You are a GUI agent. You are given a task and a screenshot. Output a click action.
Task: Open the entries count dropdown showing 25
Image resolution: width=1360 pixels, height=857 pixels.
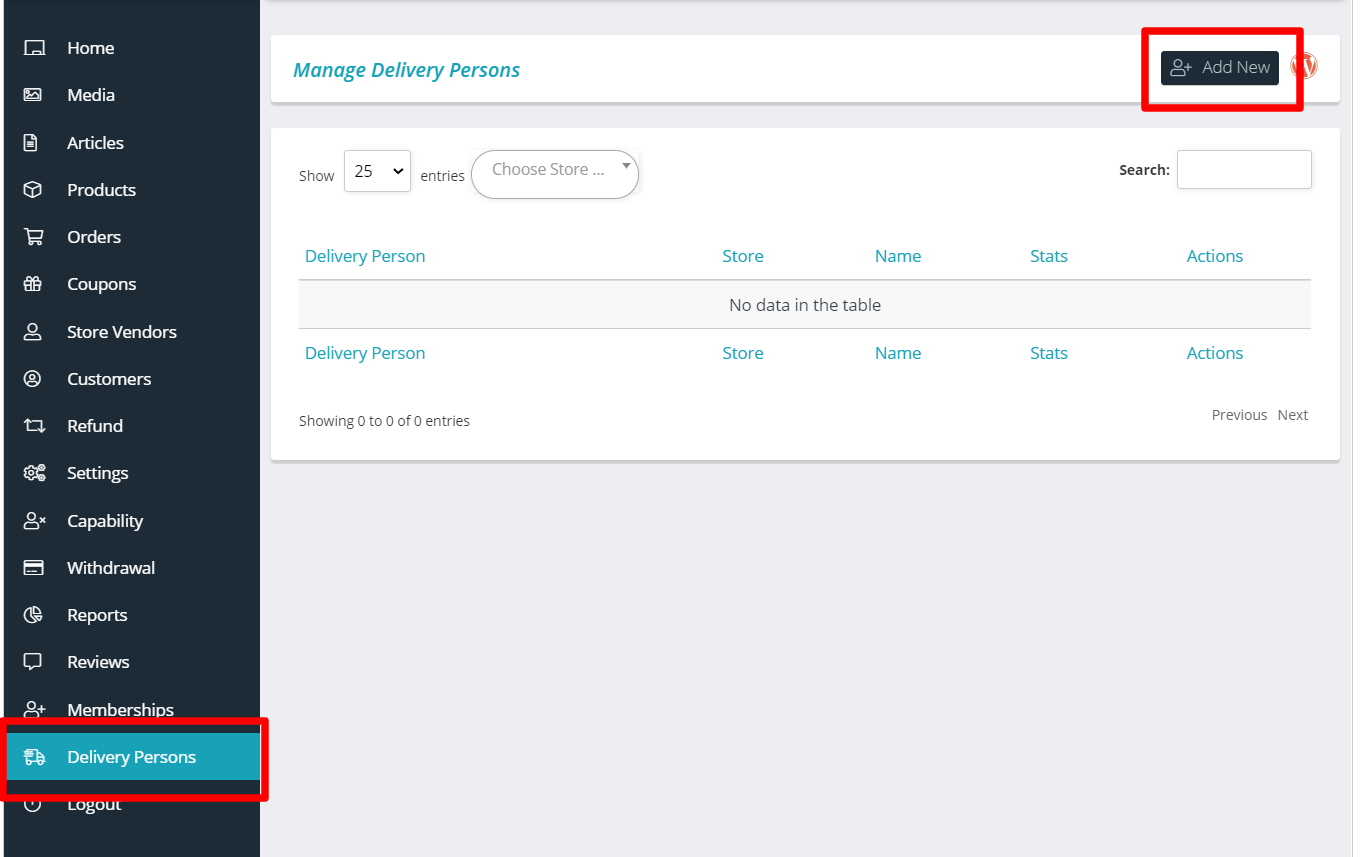click(x=377, y=171)
